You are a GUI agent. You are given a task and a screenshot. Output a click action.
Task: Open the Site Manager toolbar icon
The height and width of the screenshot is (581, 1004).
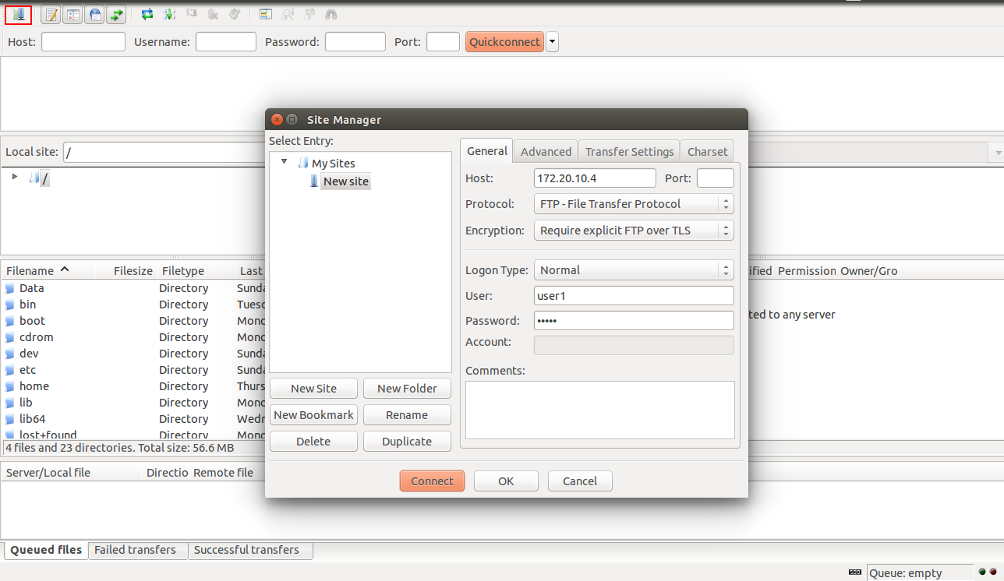(19, 14)
